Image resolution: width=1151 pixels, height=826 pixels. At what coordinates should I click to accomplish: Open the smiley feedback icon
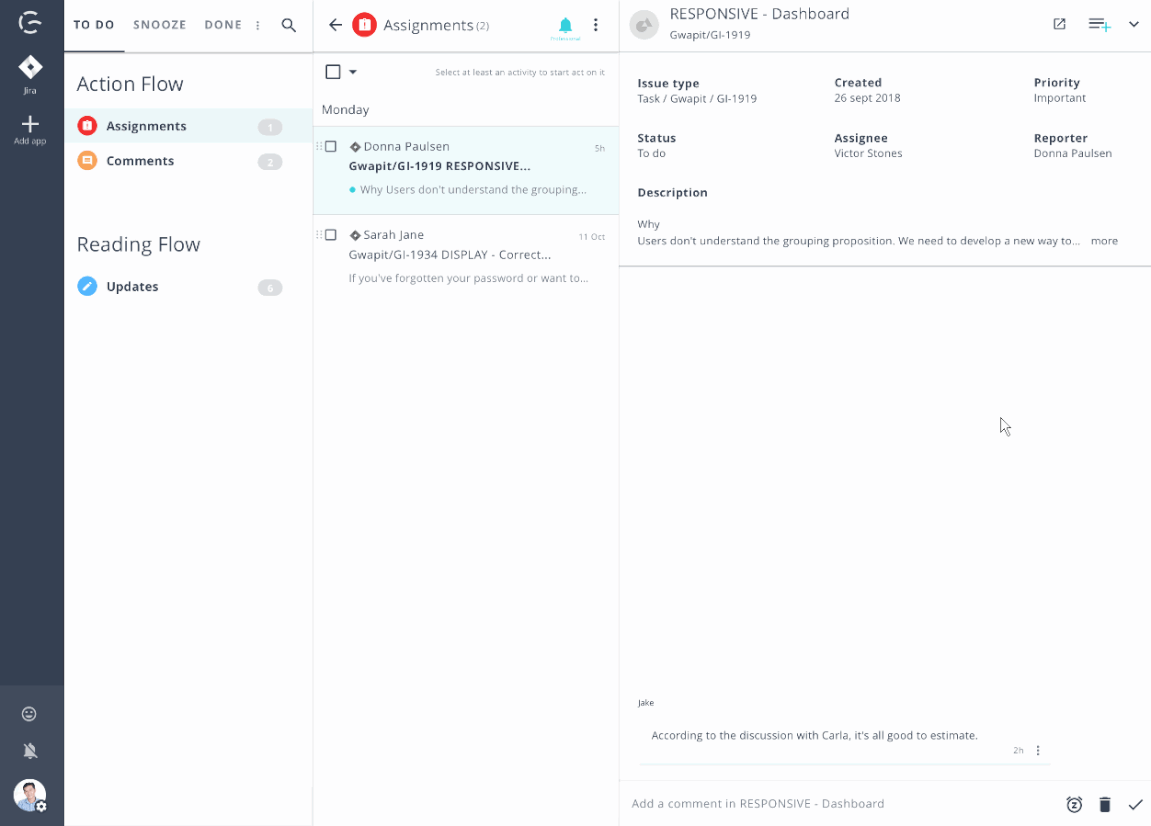pos(29,714)
